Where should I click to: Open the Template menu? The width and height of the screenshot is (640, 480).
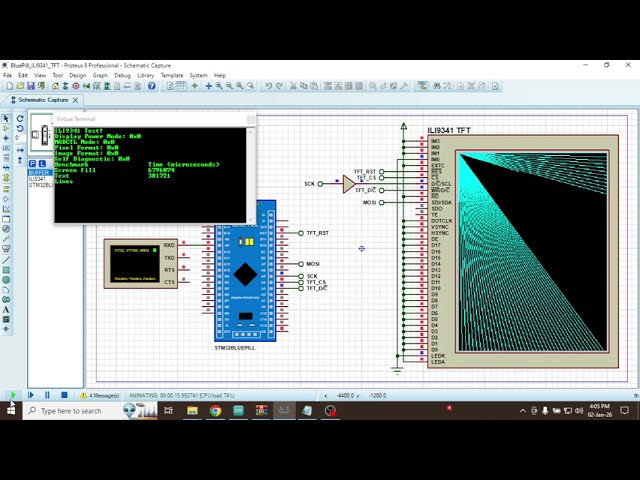tap(172, 75)
